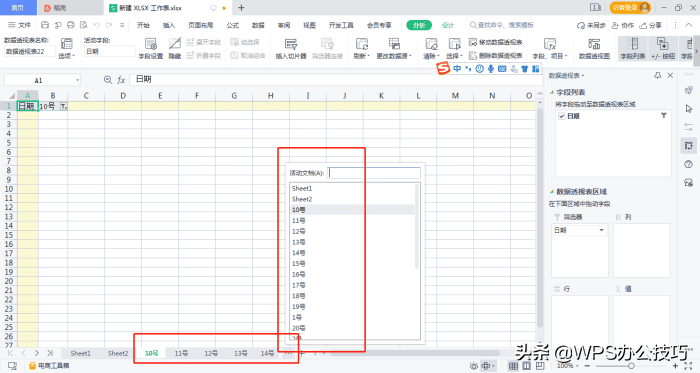The height and width of the screenshot is (373, 700).
Task: Switch to the 数据 ribbon tab
Action: pyautogui.click(x=258, y=25)
